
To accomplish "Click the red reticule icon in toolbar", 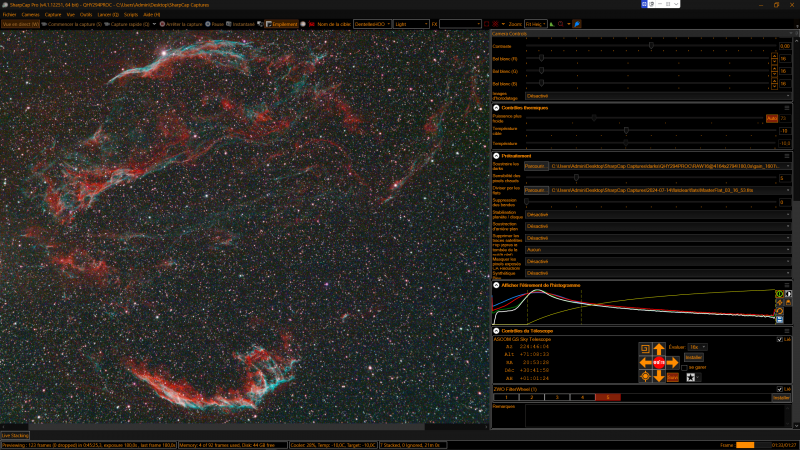I will pos(495,24).
